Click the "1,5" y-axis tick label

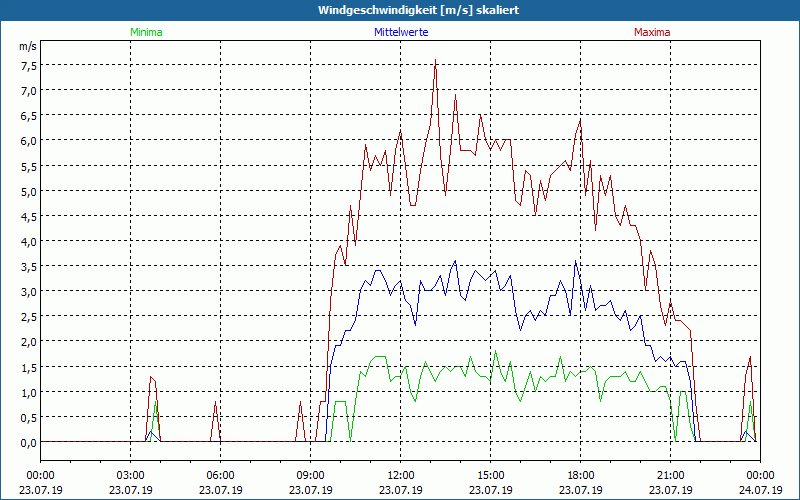pos(28,367)
